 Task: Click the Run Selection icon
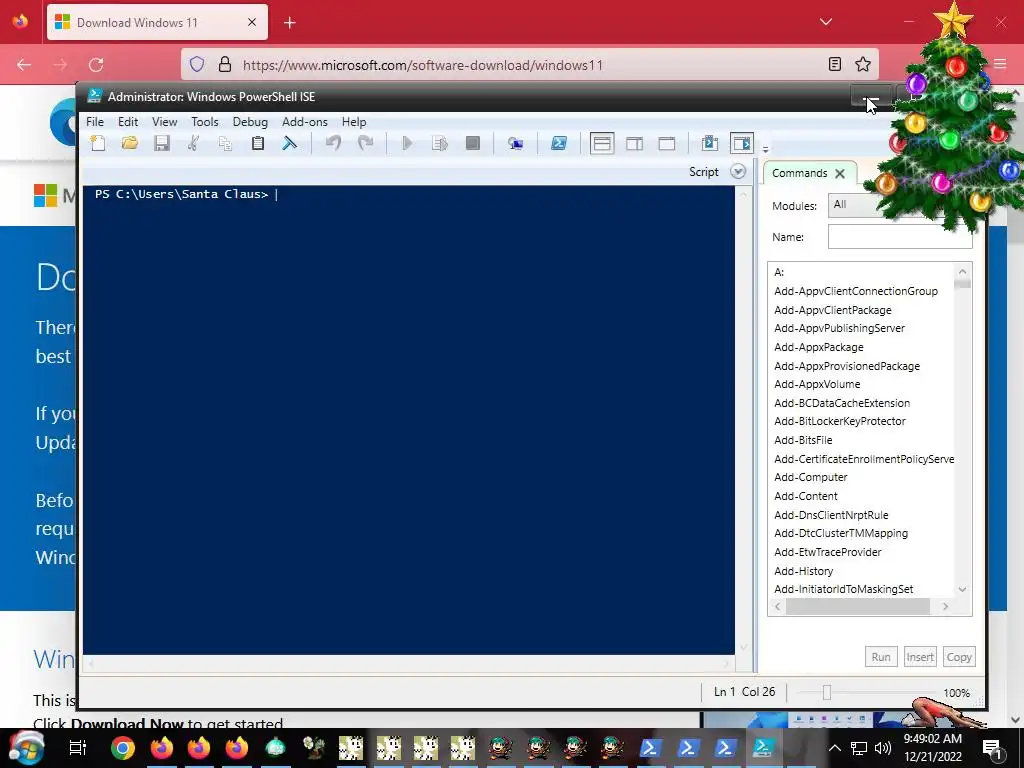point(440,143)
